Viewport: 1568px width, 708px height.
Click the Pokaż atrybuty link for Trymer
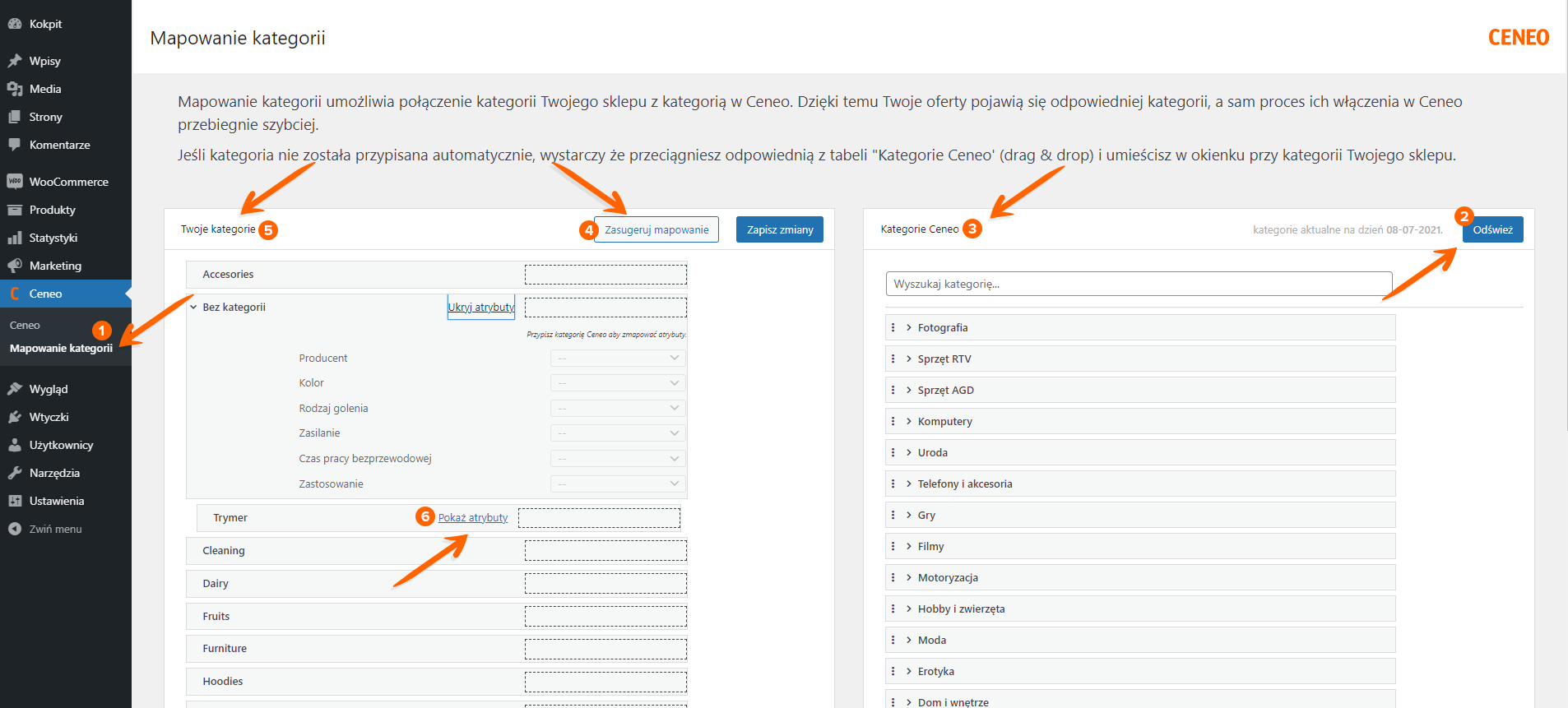473,517
